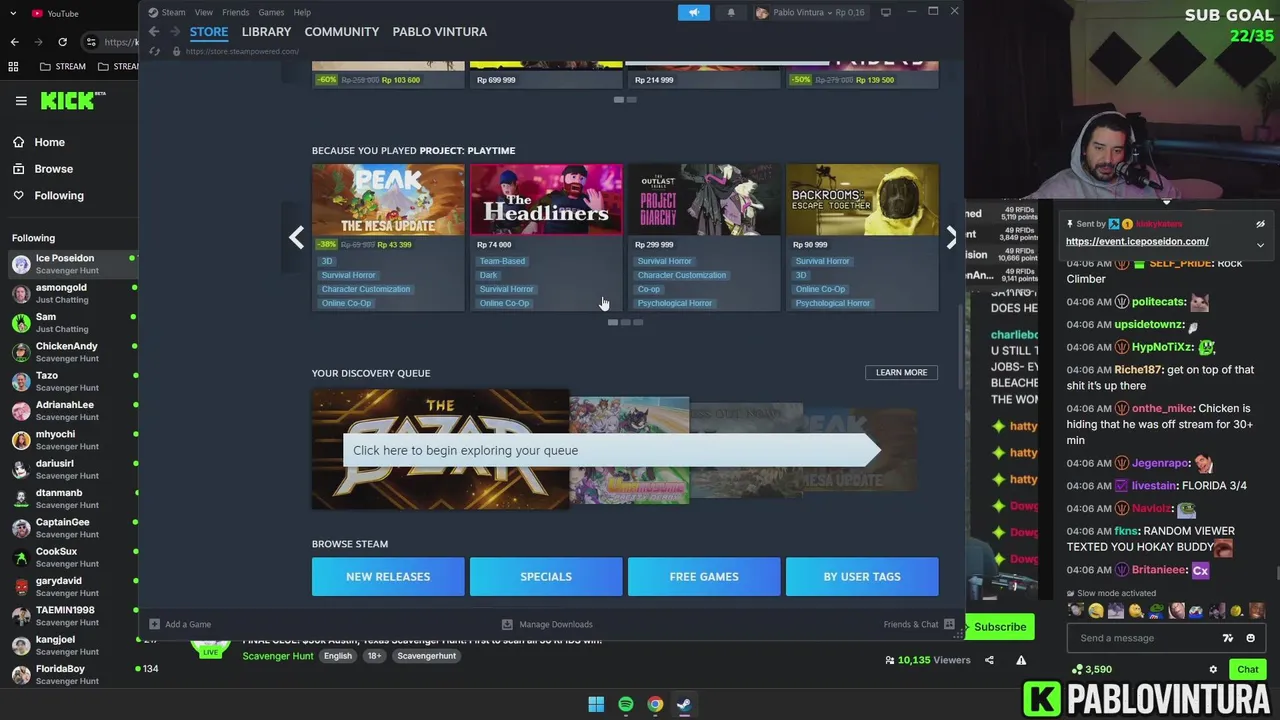This screenshot has width=1280, height=720.
Task: Send message with Chat button
Action: tap(1248, 670)
